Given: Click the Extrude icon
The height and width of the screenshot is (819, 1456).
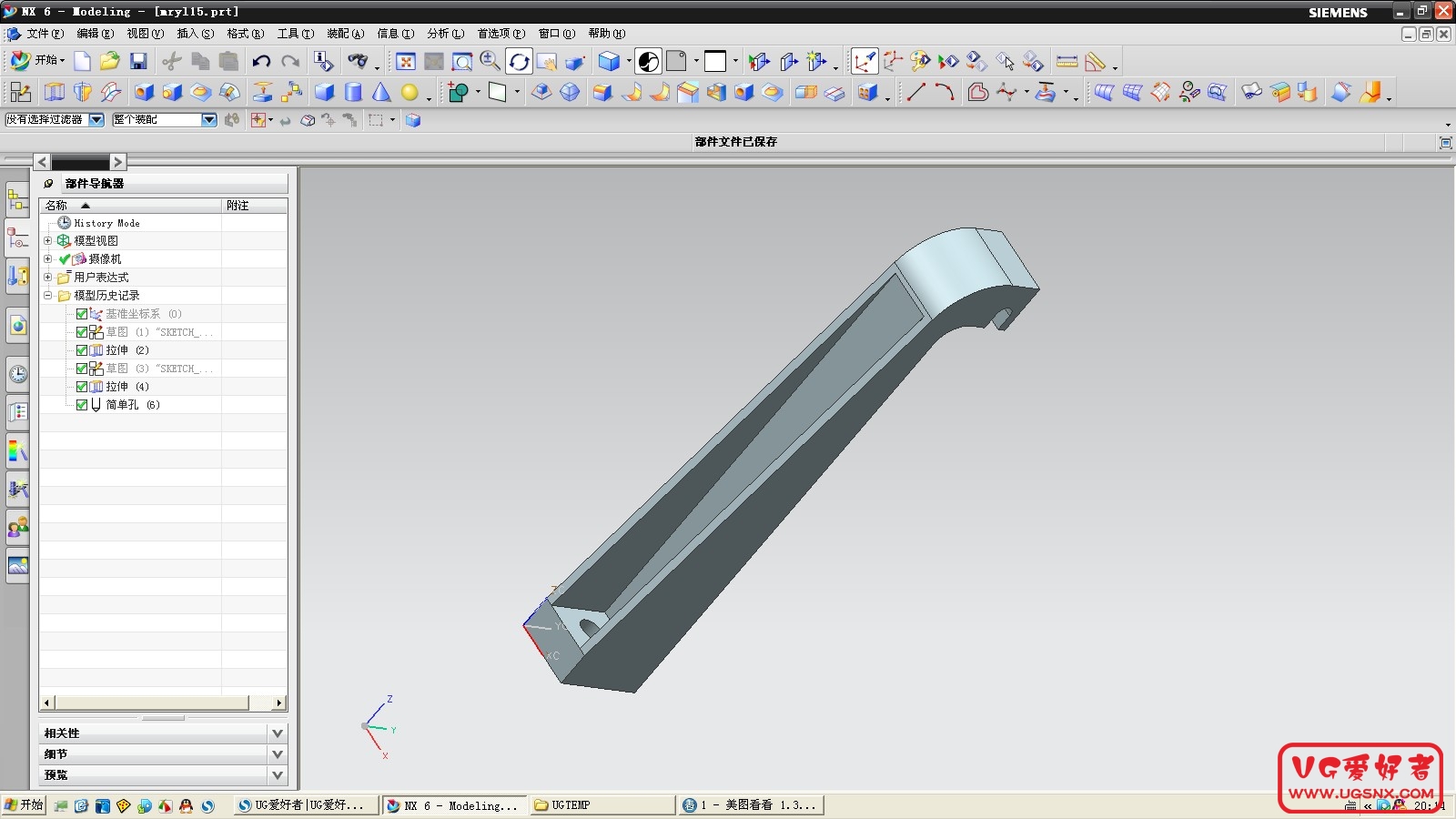Looking at the screenshot, I should 55,92.
